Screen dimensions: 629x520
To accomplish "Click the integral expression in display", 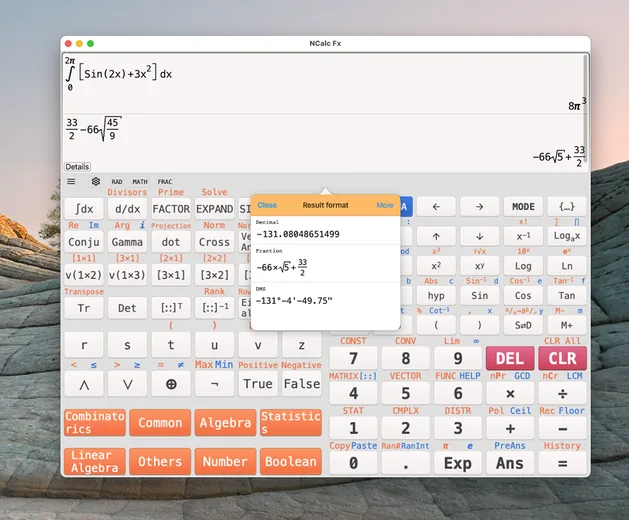I will pos(119,74).
